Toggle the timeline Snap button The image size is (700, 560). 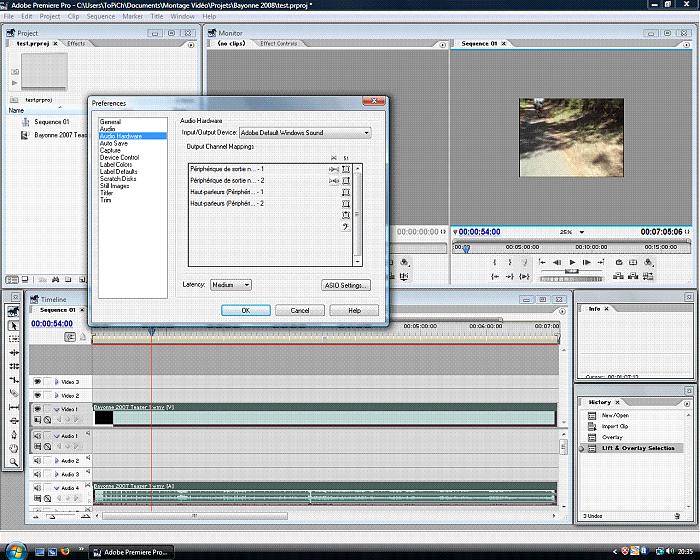click(70, 337)
